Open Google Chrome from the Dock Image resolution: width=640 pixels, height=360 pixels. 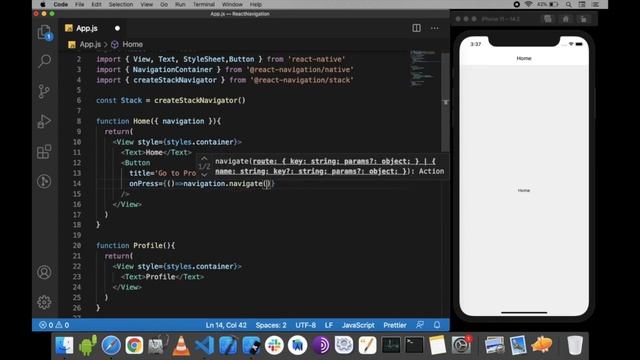pos(134,345)
